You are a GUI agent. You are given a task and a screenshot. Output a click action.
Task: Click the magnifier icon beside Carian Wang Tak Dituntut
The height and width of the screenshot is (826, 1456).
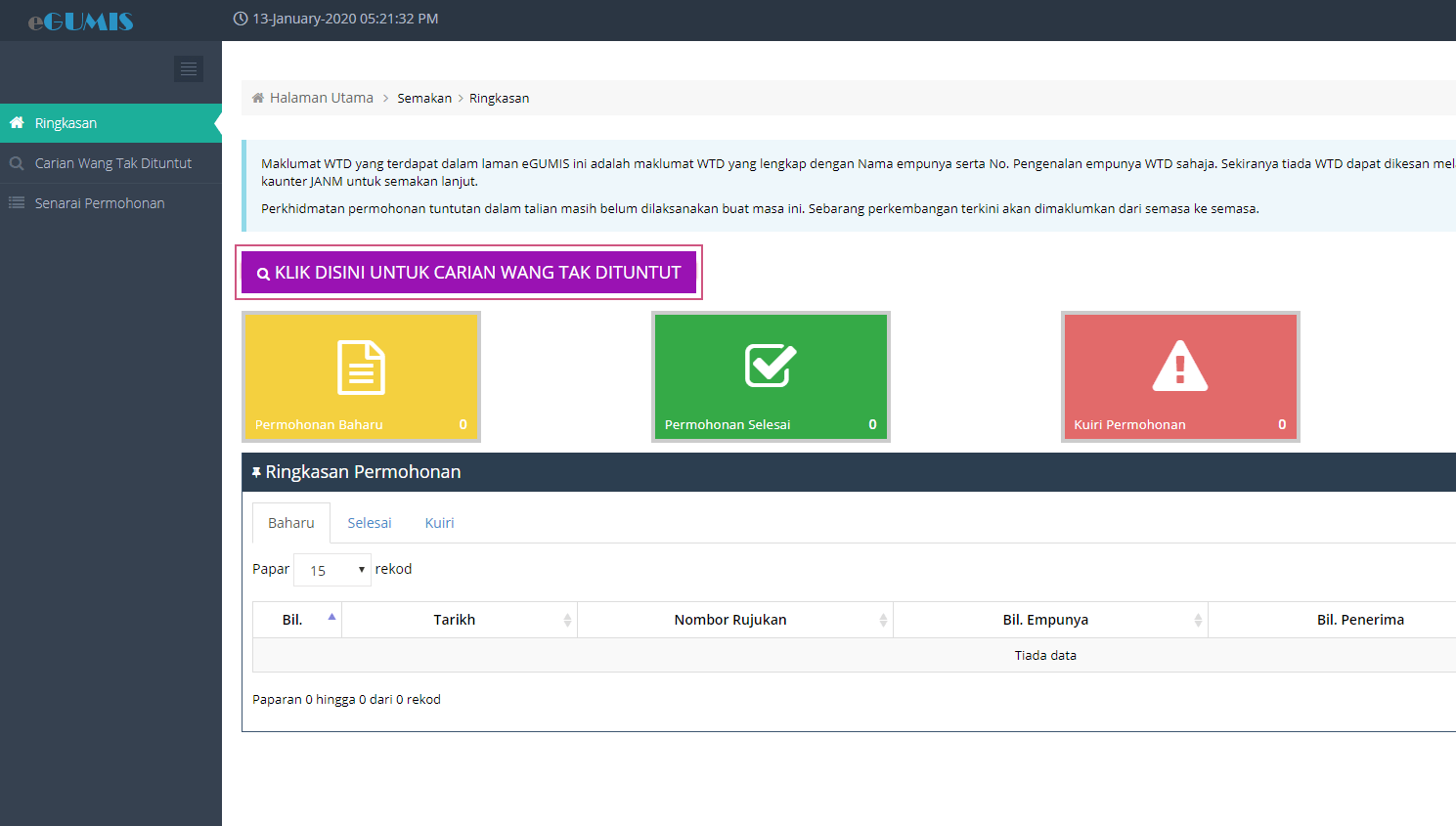point(17,163)
